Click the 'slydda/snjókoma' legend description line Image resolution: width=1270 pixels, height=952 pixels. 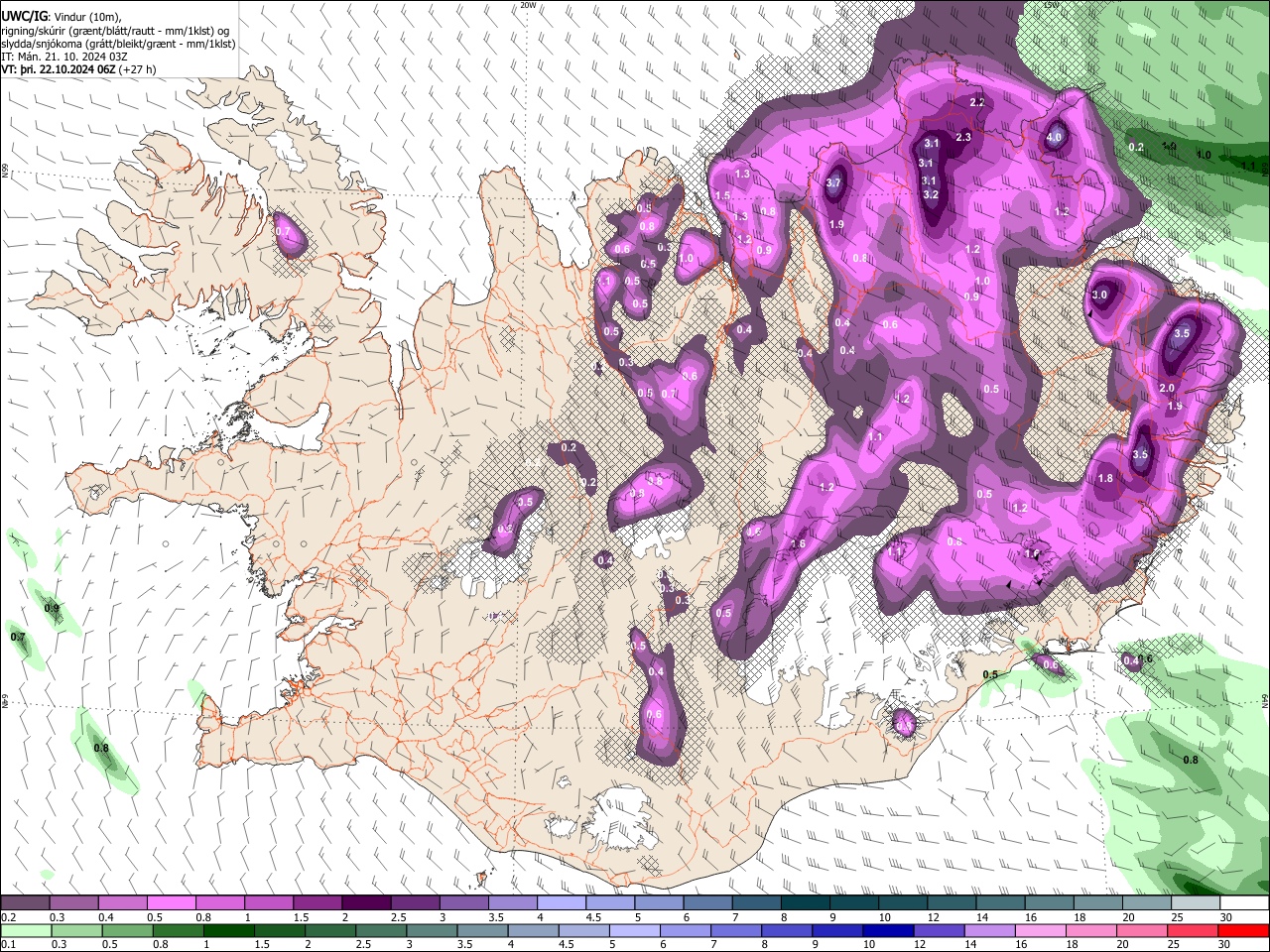[x=118, y=44]
